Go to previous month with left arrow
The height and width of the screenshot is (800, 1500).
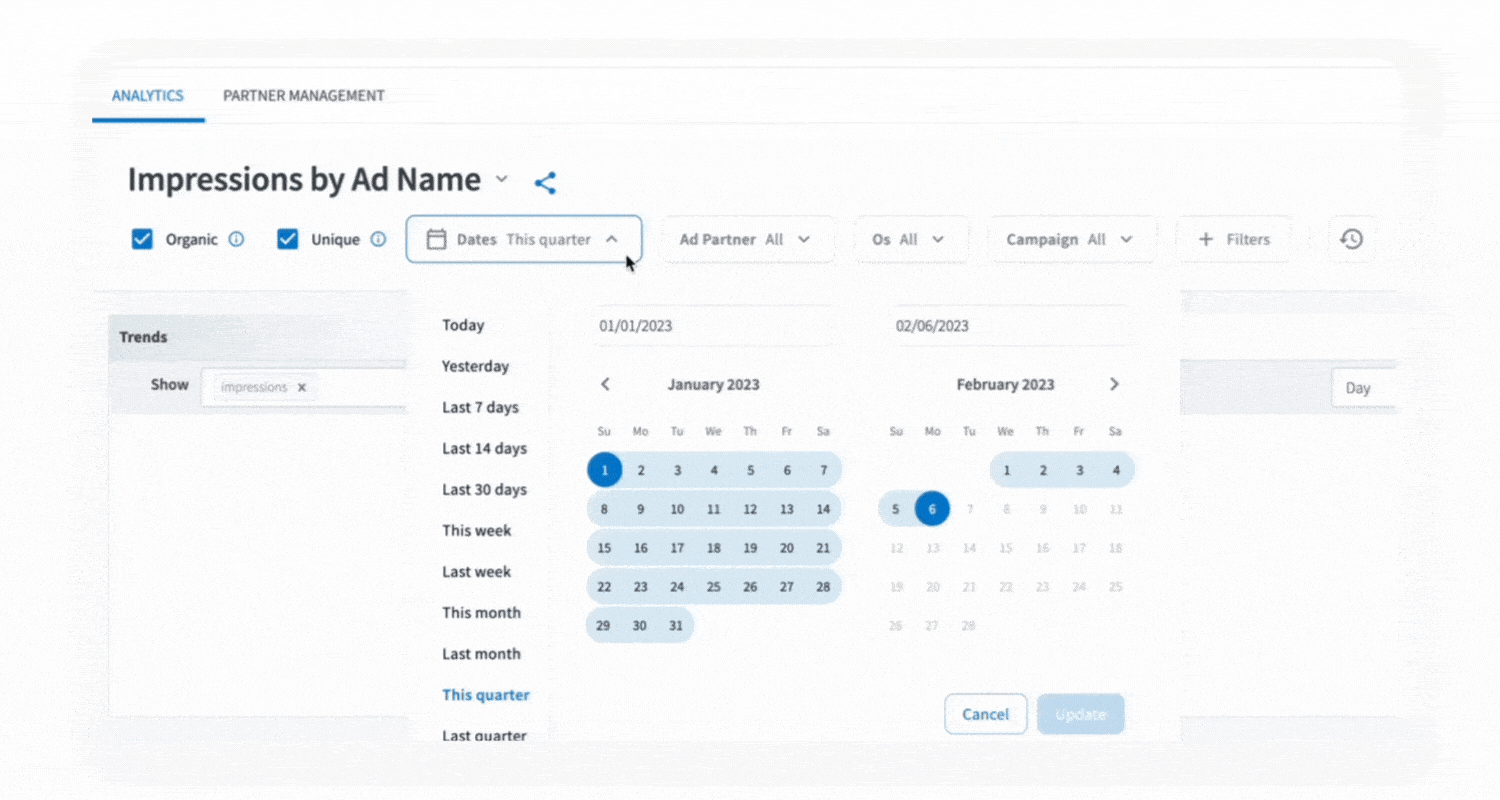pos(605,384)
